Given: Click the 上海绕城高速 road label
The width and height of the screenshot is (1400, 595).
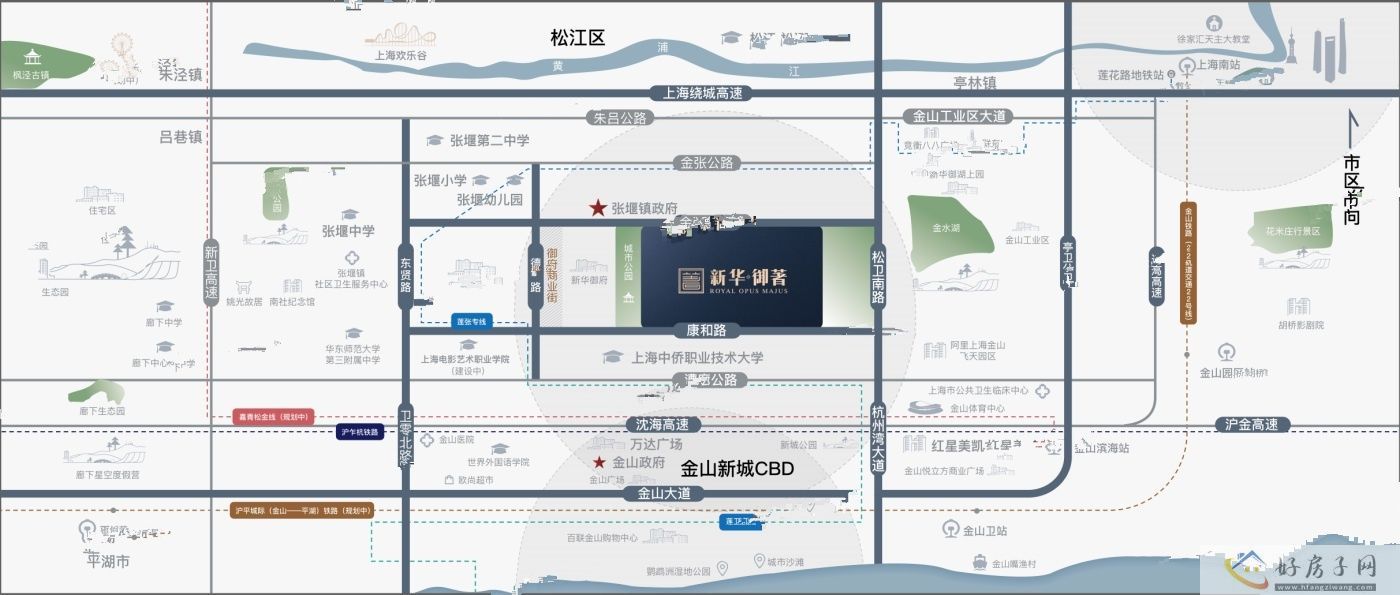Looking at the screenshot, I should point(703,93).
